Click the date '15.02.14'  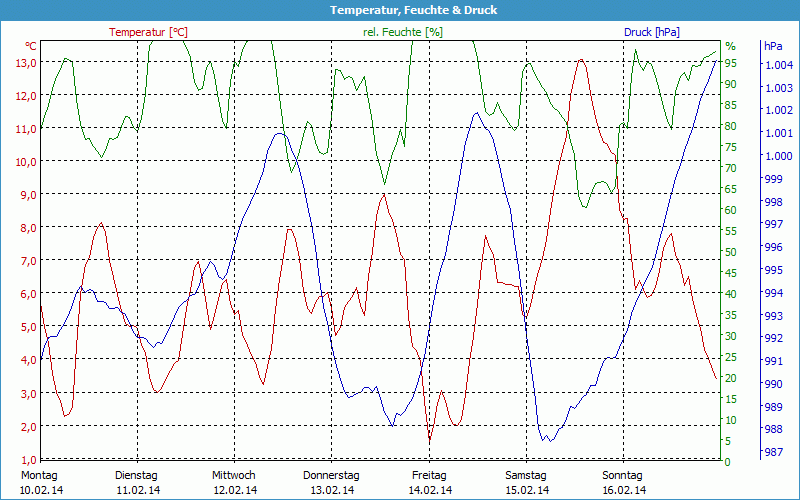point(527,490)
